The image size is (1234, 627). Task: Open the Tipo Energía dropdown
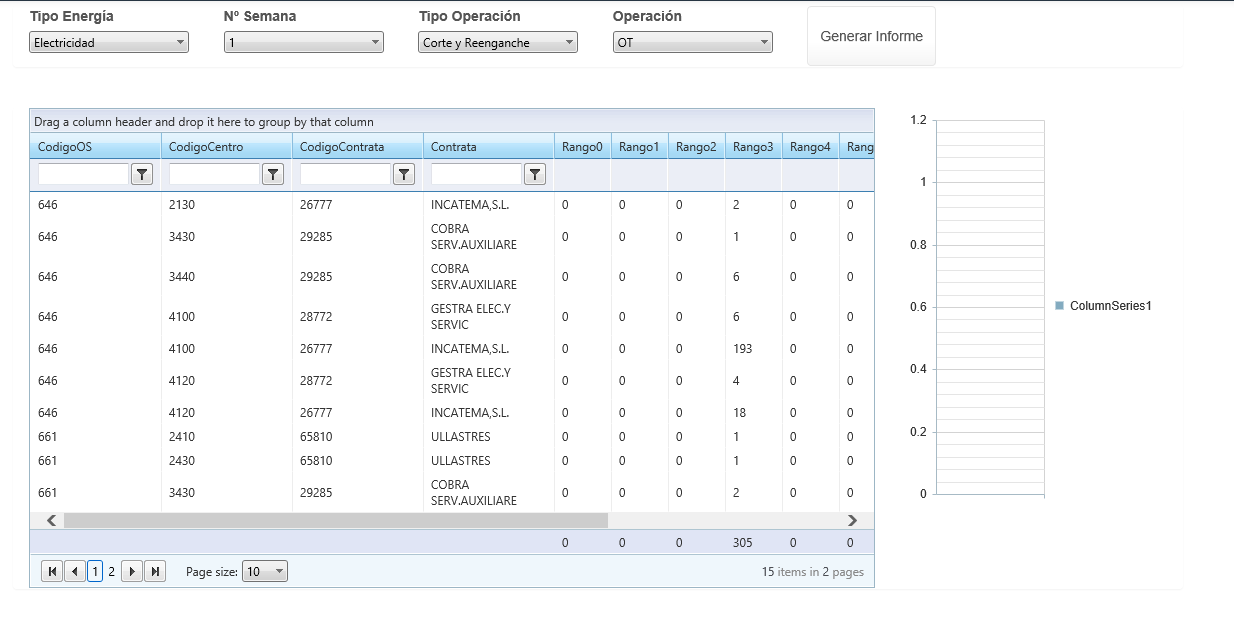click(109, 43)
